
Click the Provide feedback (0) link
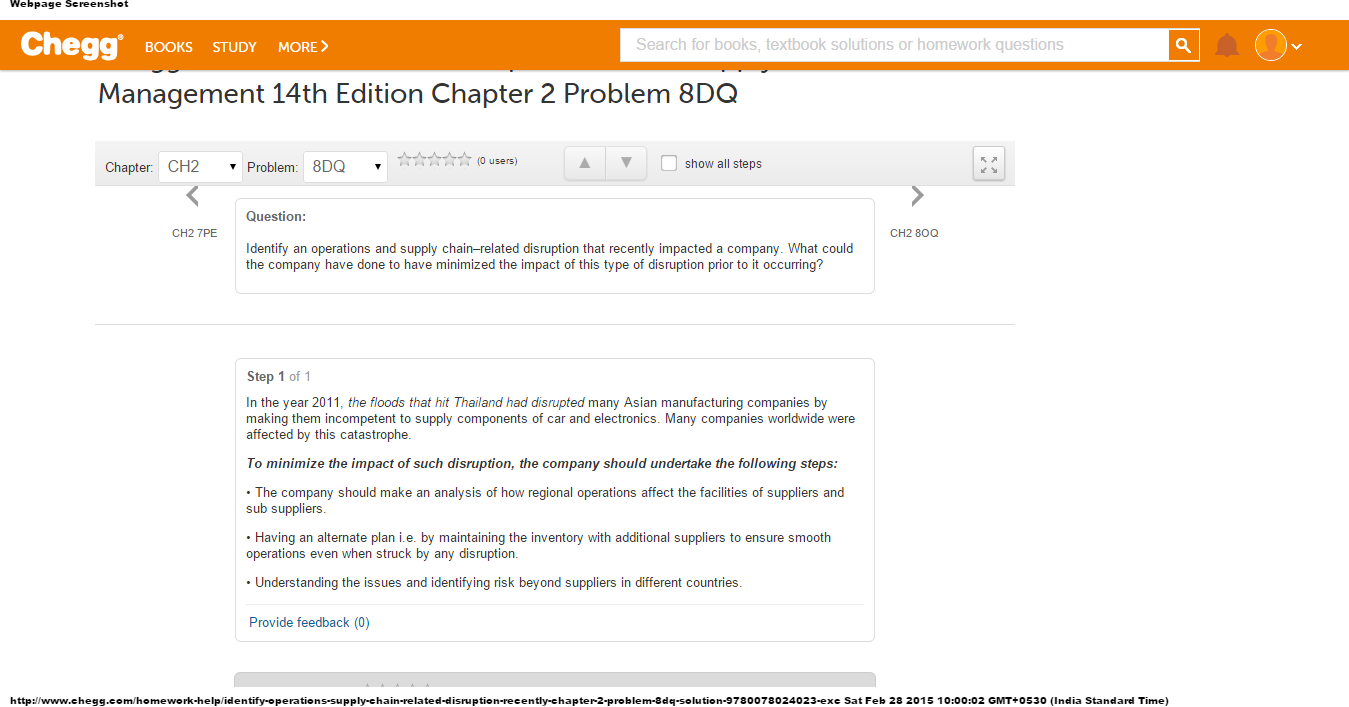(x=309, y=622)
